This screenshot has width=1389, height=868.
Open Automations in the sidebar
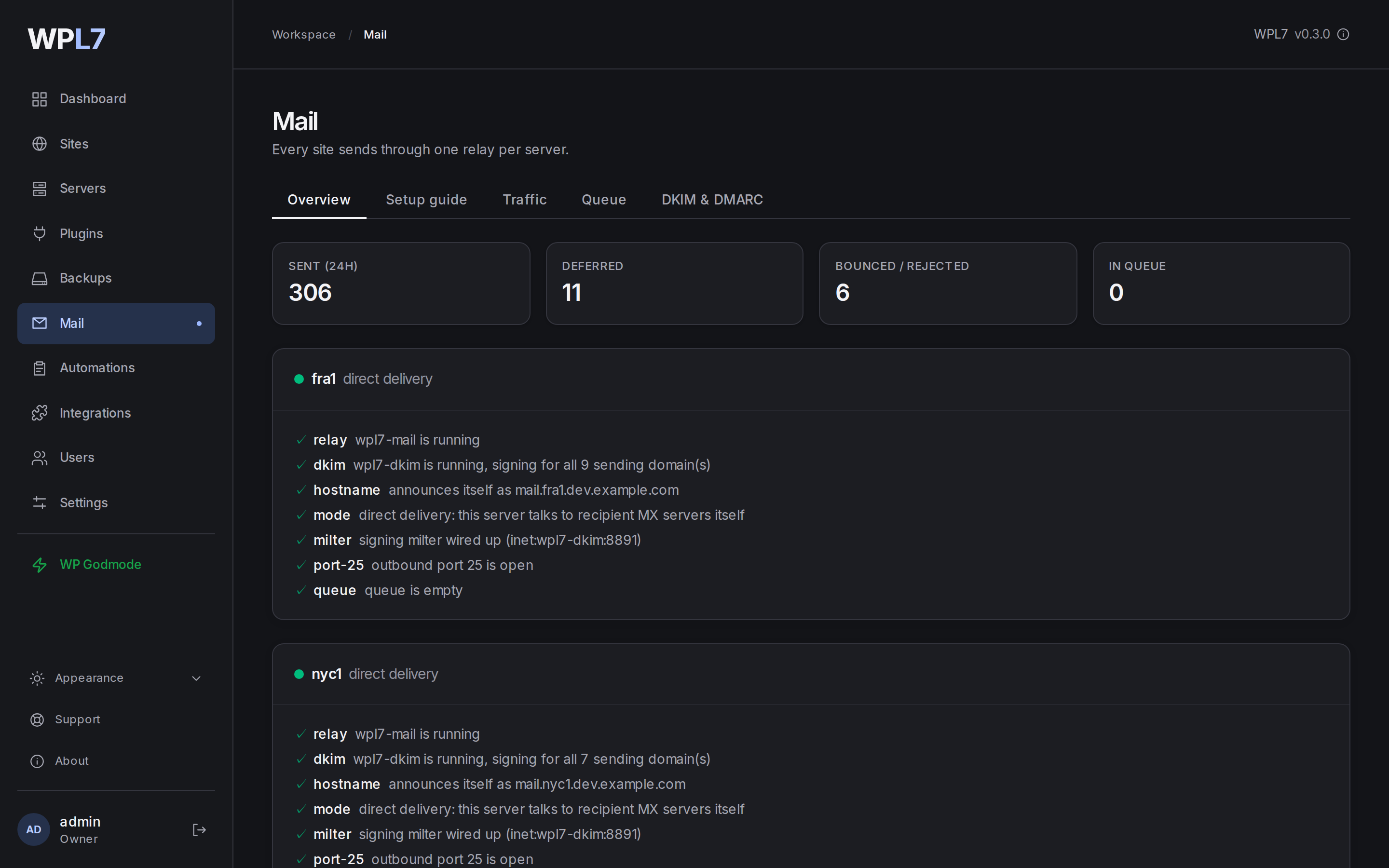[116, 368]
